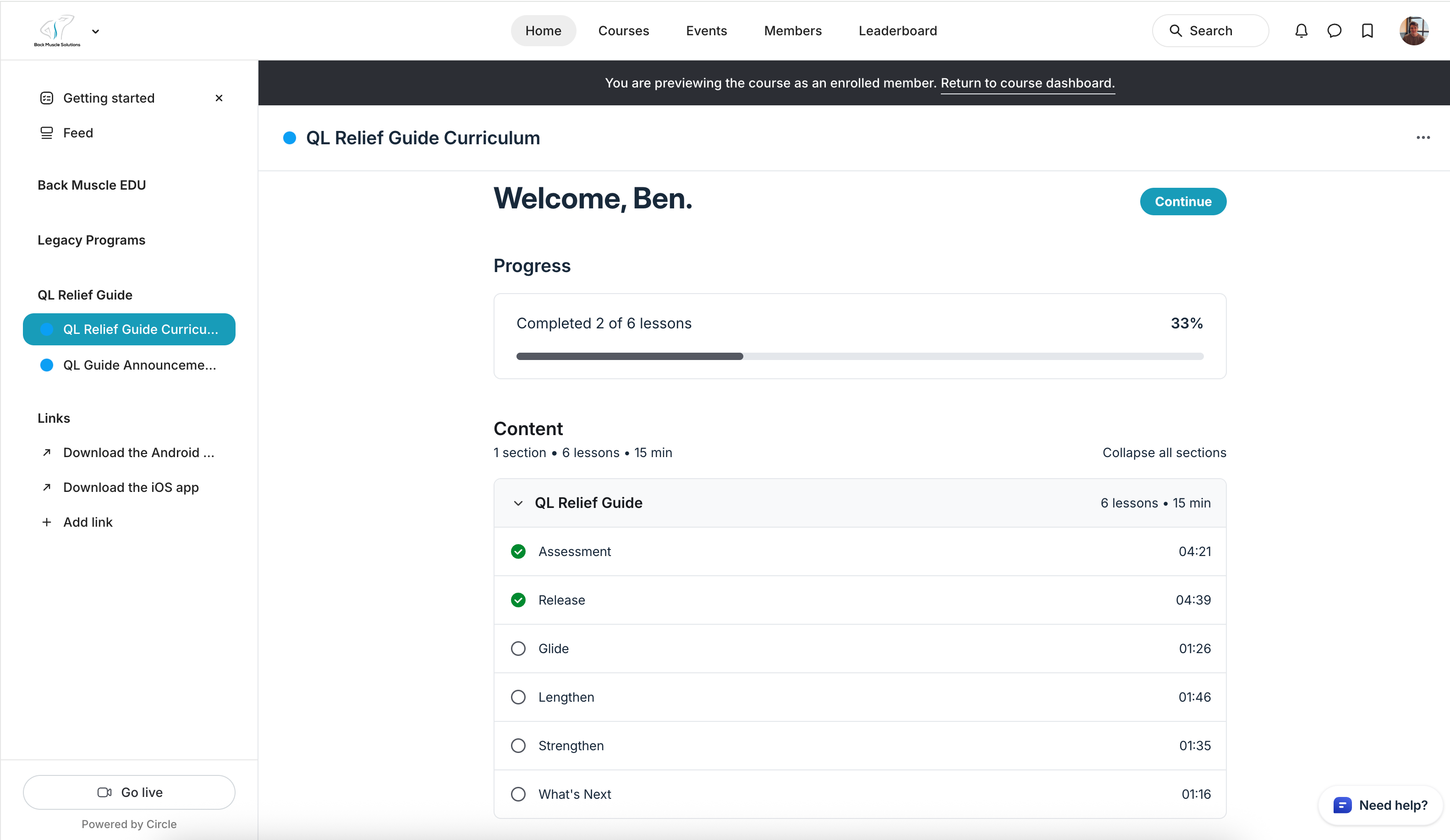Switch to the Leaderboard tab

click(x=898, y=31)
